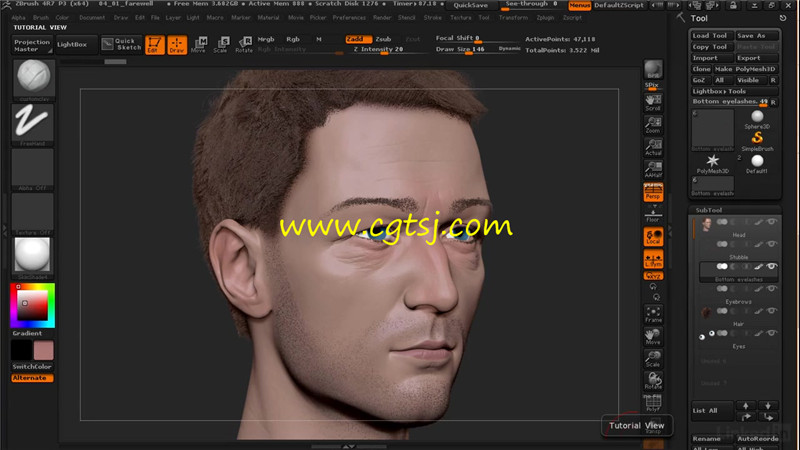
Task: Toggle the Alternate button
Action: [32, 378]
